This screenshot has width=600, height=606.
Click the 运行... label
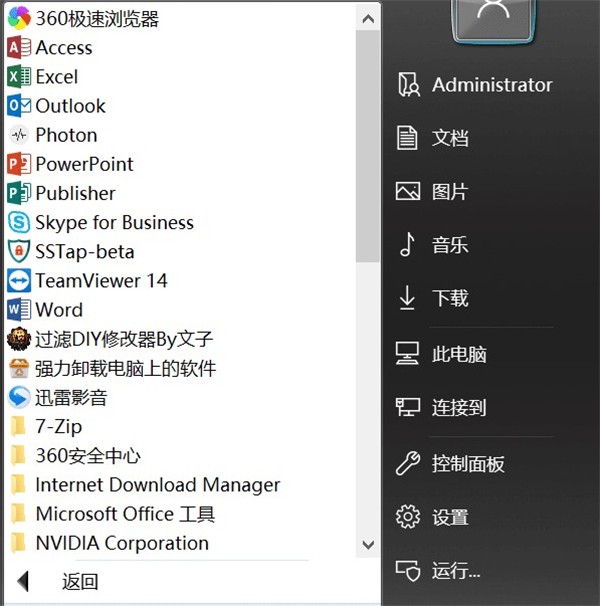(456, 570)
